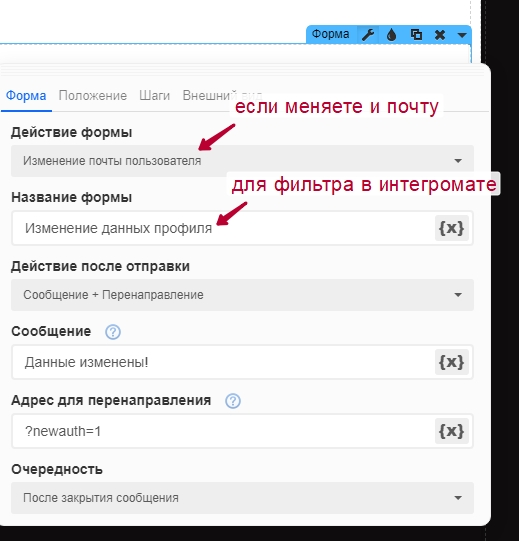This screenshot has width=519, height=541.
Task: Show help for Адрес для перенаправления
Action: (233, 401)
